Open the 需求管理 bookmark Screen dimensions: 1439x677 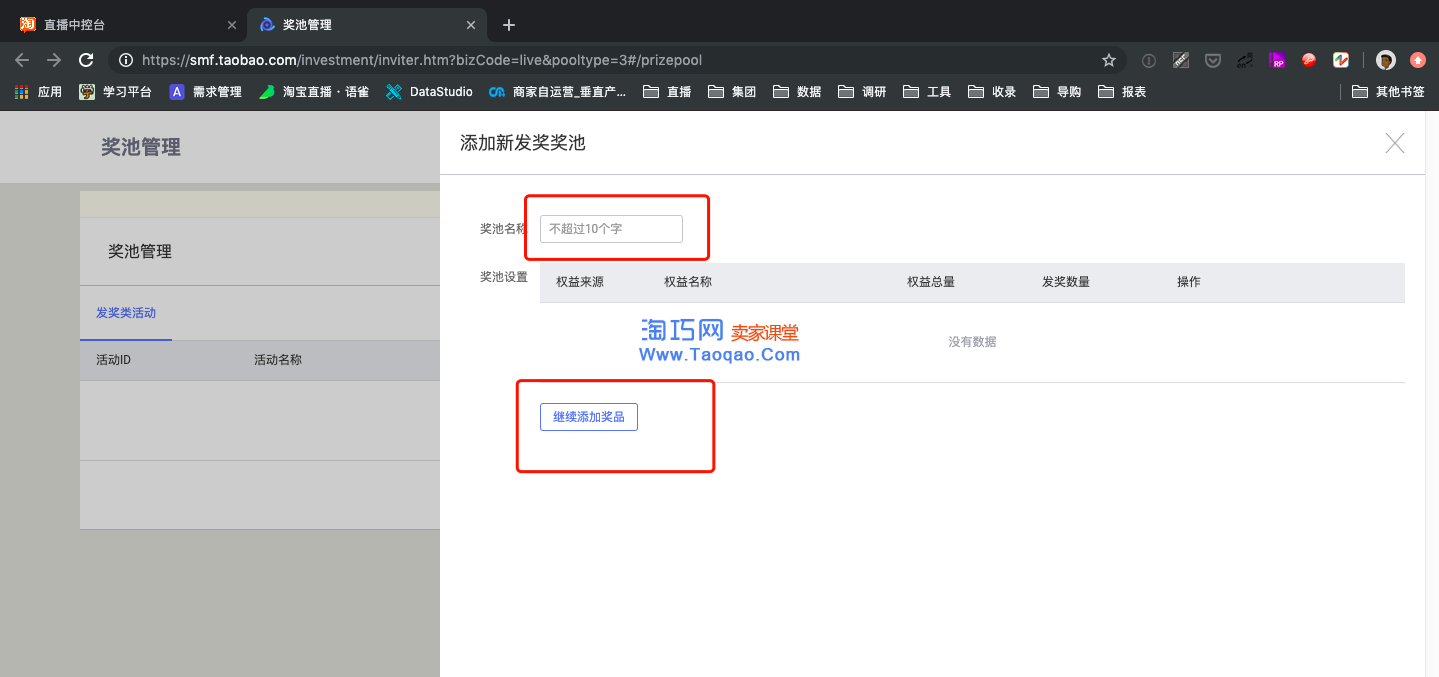(x=205, y=92)
